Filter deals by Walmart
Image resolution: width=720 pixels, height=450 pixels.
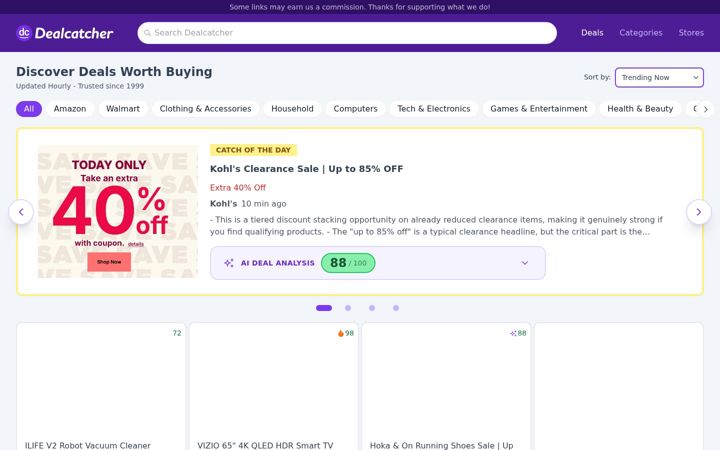(x=123, y=109)
